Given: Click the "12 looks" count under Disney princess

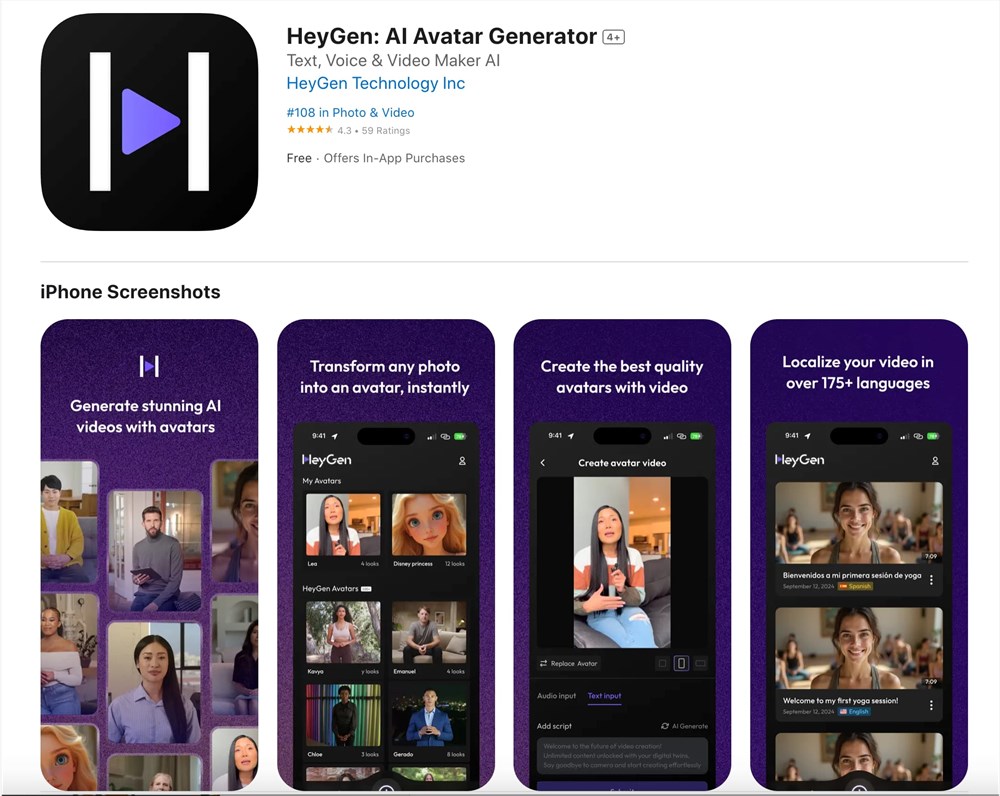Looking at the screenshot, I should pyautogui.click(x=455, y=564).
